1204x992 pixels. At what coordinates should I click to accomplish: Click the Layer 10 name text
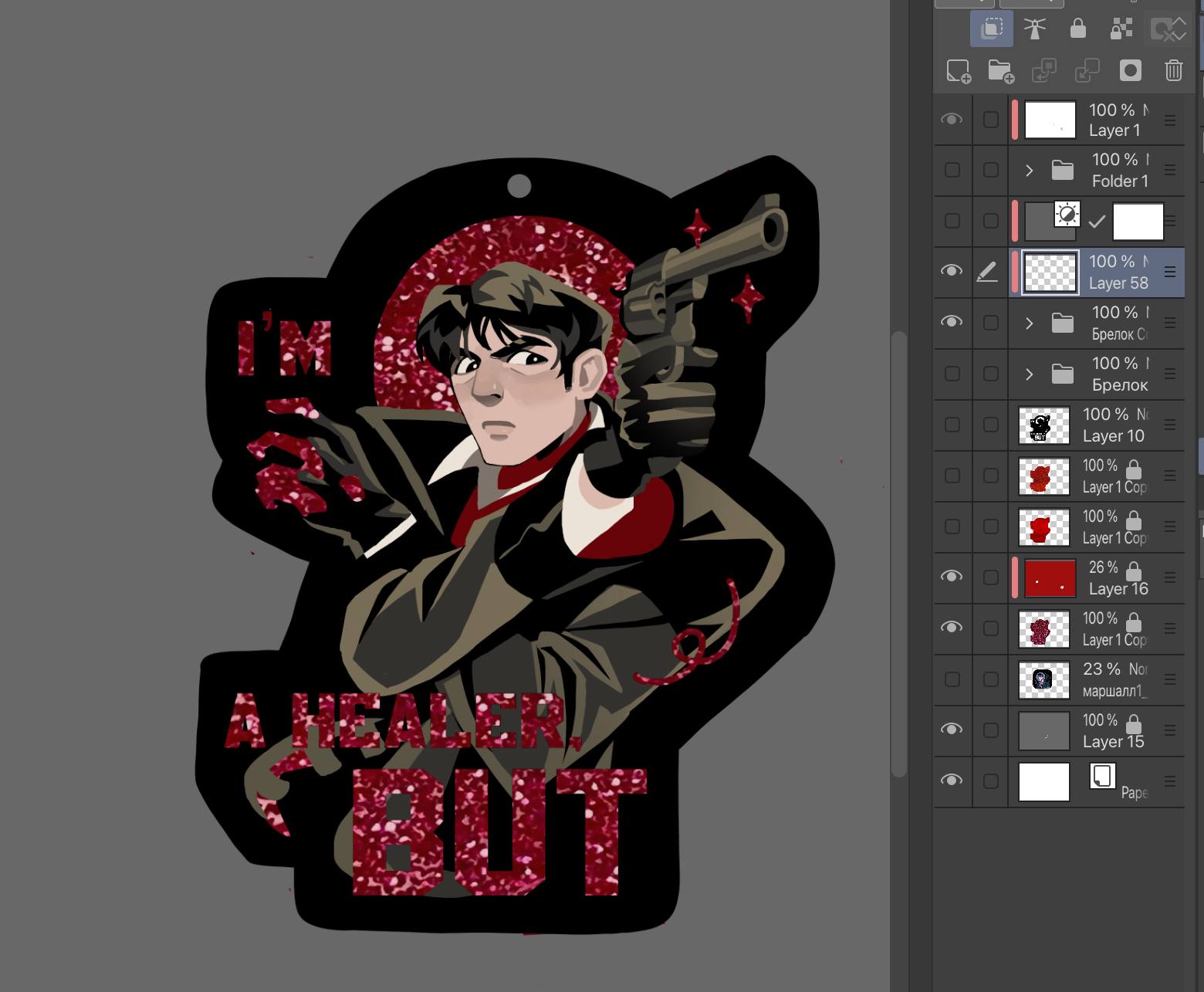pyautogui.click(x=1114, y=436)
